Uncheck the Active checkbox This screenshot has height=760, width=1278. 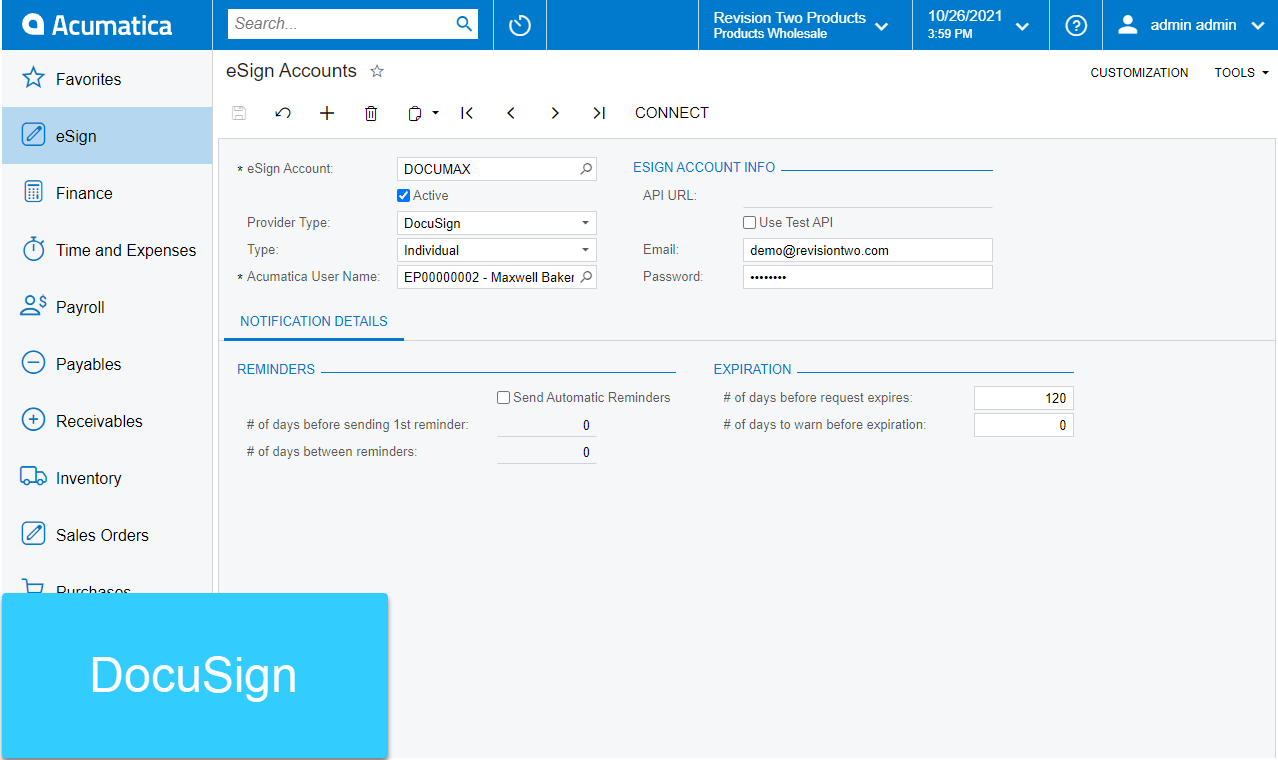404,196
